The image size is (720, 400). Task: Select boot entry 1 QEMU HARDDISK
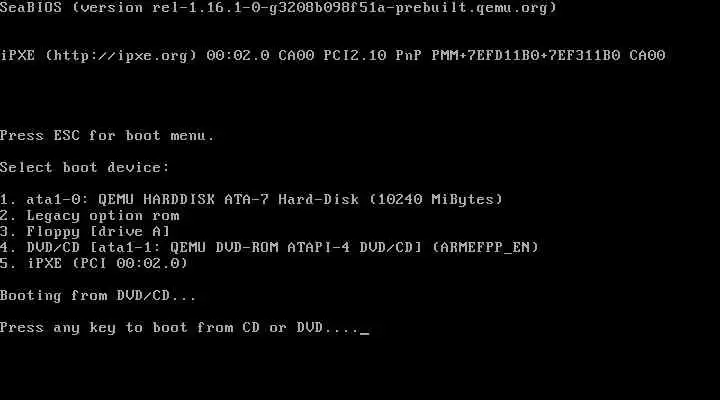coord(252,199)
